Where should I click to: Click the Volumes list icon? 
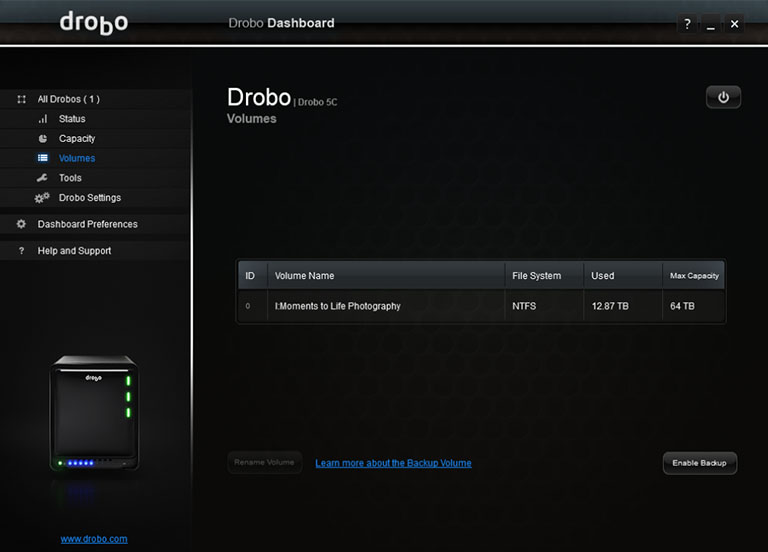[x=43, y=158]
